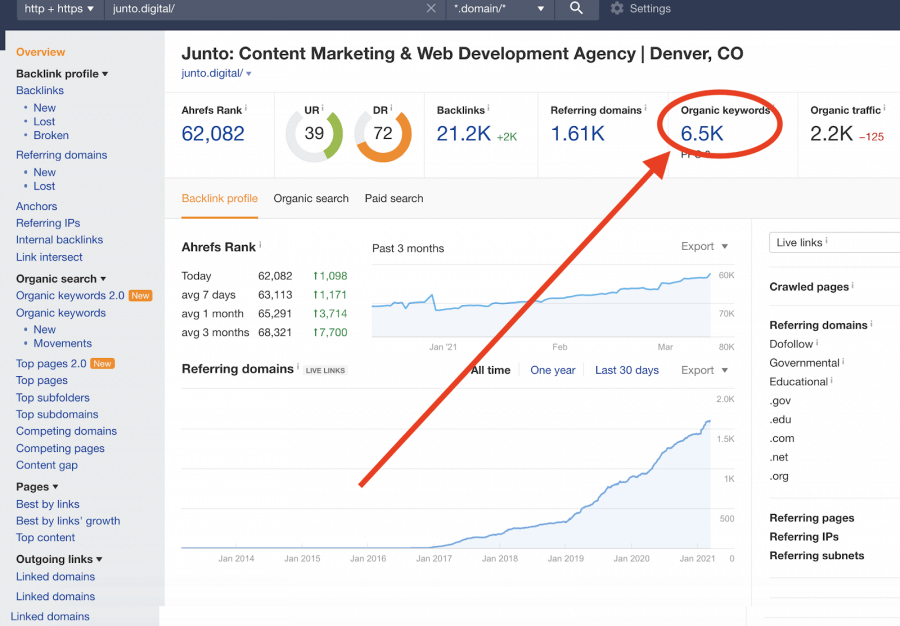The width and height of the screenshot is (900, 626).
Task: Open New under Backlinks
Action: tap(44, 108)
